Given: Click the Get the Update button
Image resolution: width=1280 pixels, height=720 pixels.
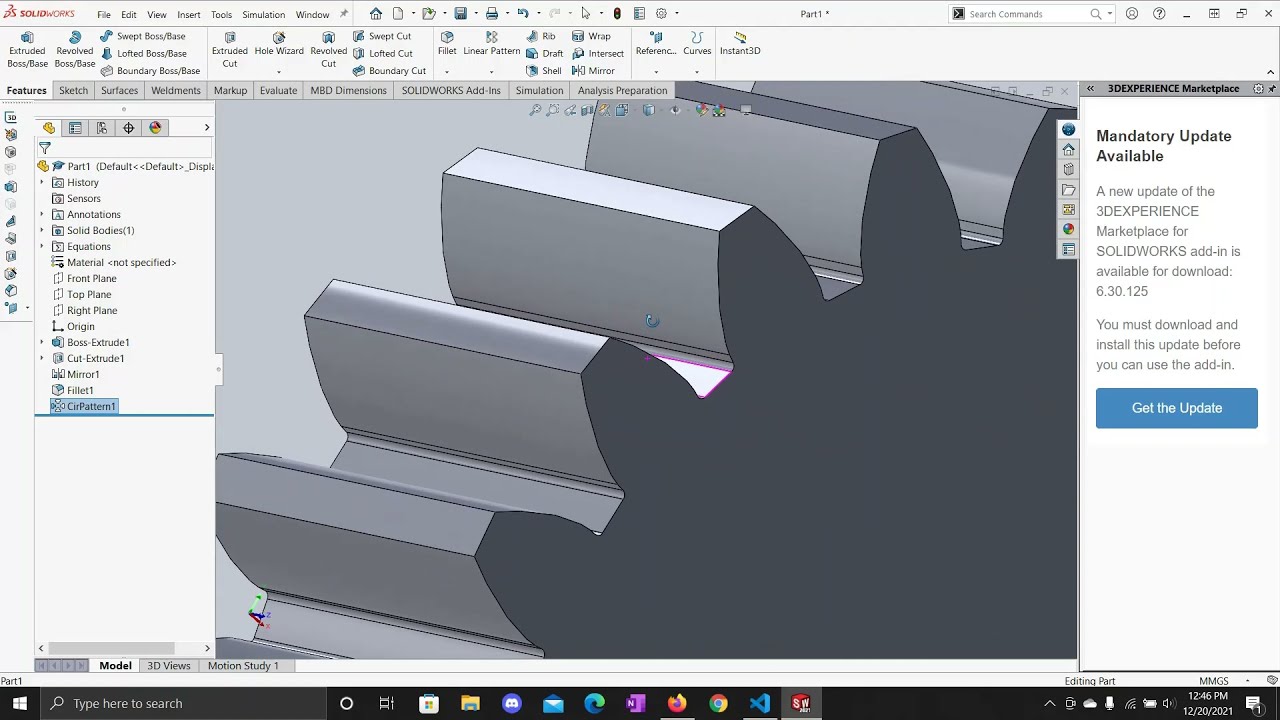Looking at the screenshot, I should point(1177,408).
